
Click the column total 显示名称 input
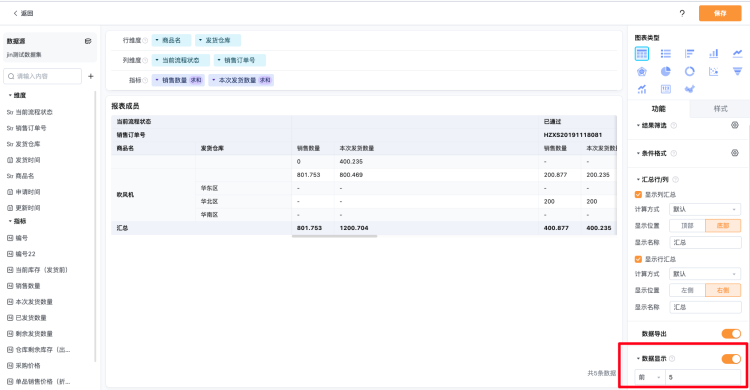(x=705, y=242)
